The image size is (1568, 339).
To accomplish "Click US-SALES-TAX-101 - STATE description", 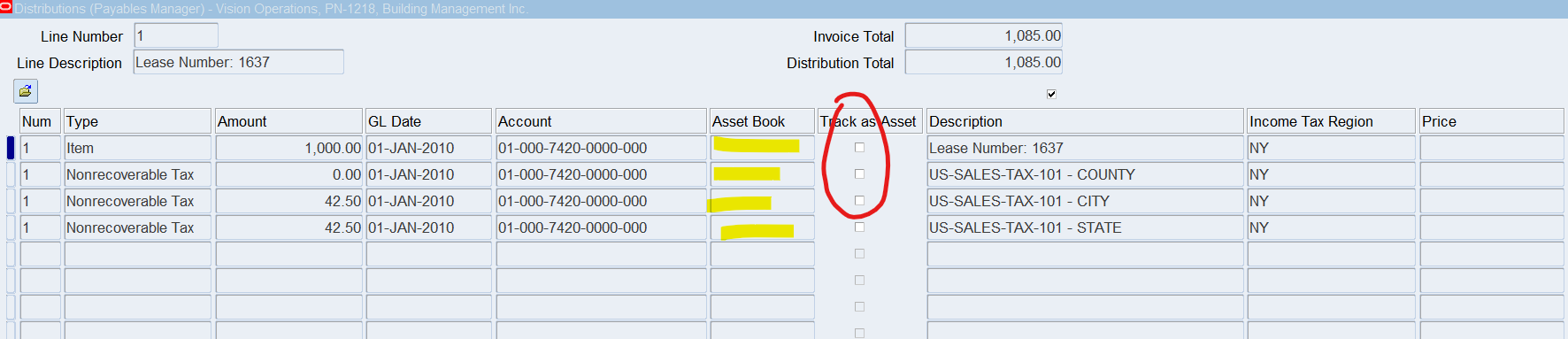I will coord(1086,227).
